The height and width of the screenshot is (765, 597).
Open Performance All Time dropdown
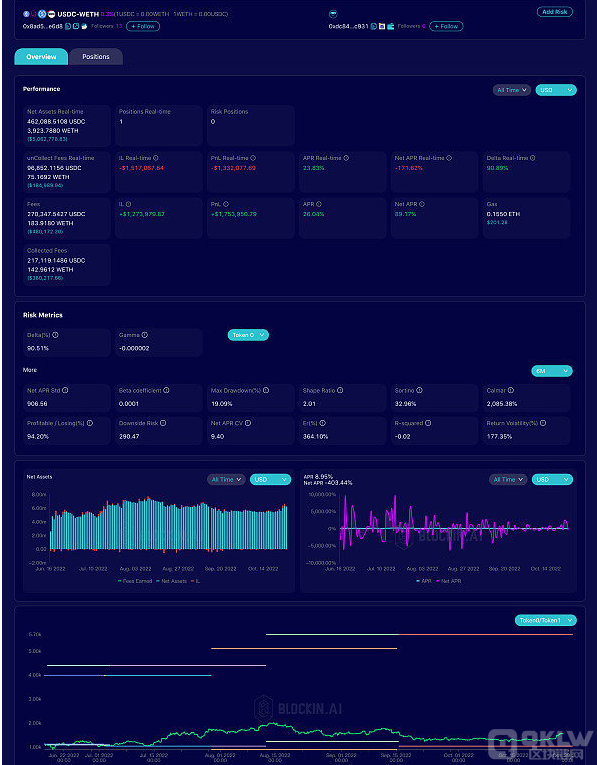tap(512, 90)
